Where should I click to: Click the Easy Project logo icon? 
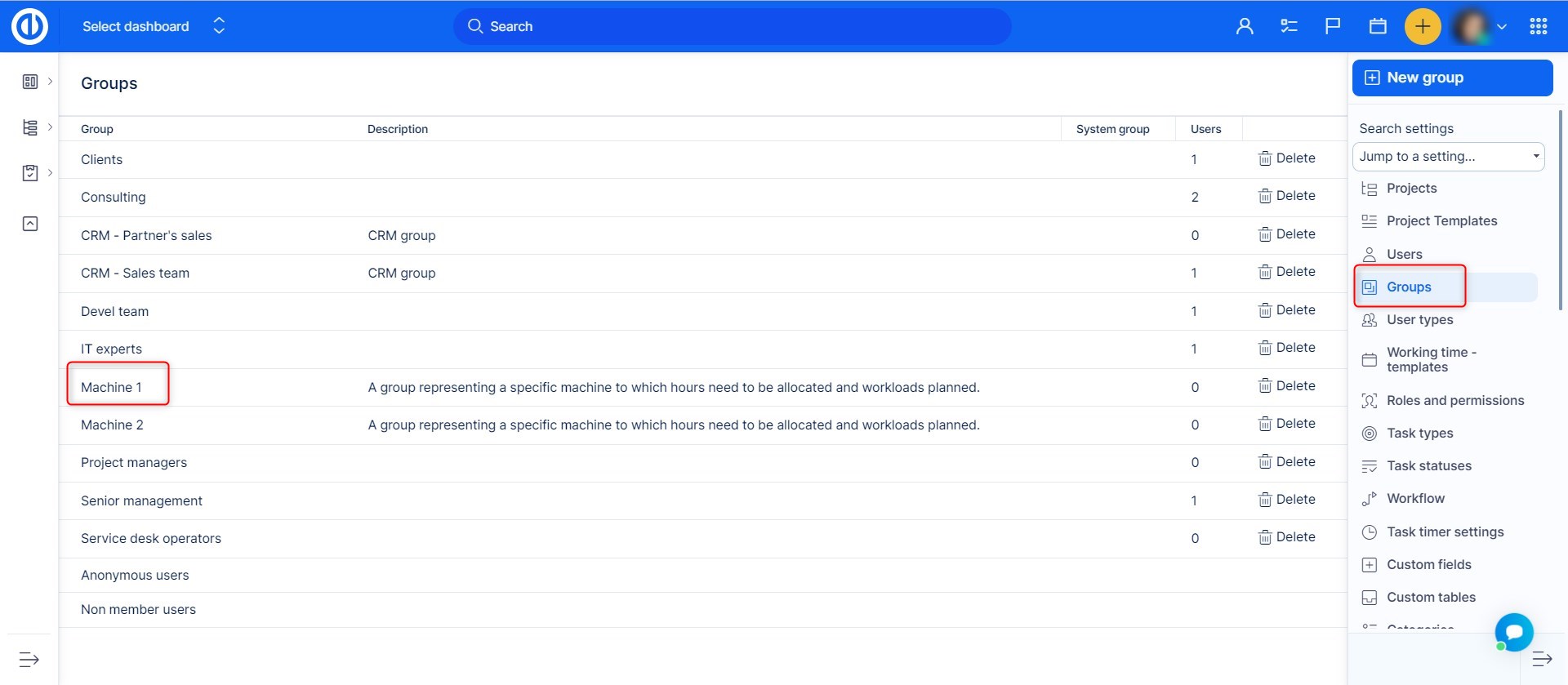29,26
